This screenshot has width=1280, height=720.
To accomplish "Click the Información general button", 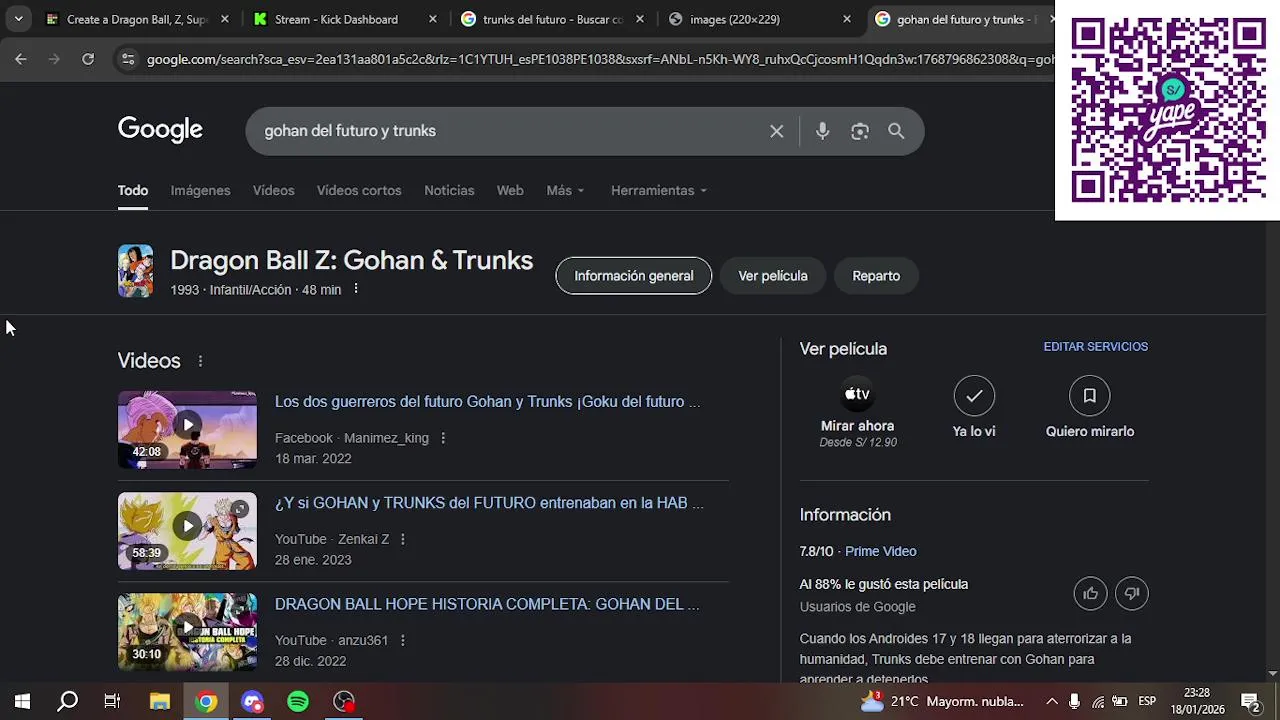I will [x=633, y=276].
